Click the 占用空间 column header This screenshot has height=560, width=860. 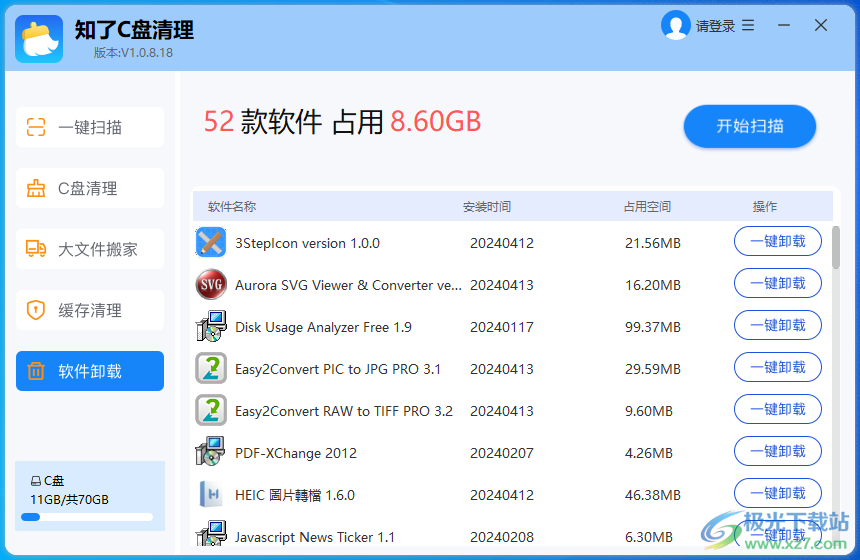click(647, 207)
